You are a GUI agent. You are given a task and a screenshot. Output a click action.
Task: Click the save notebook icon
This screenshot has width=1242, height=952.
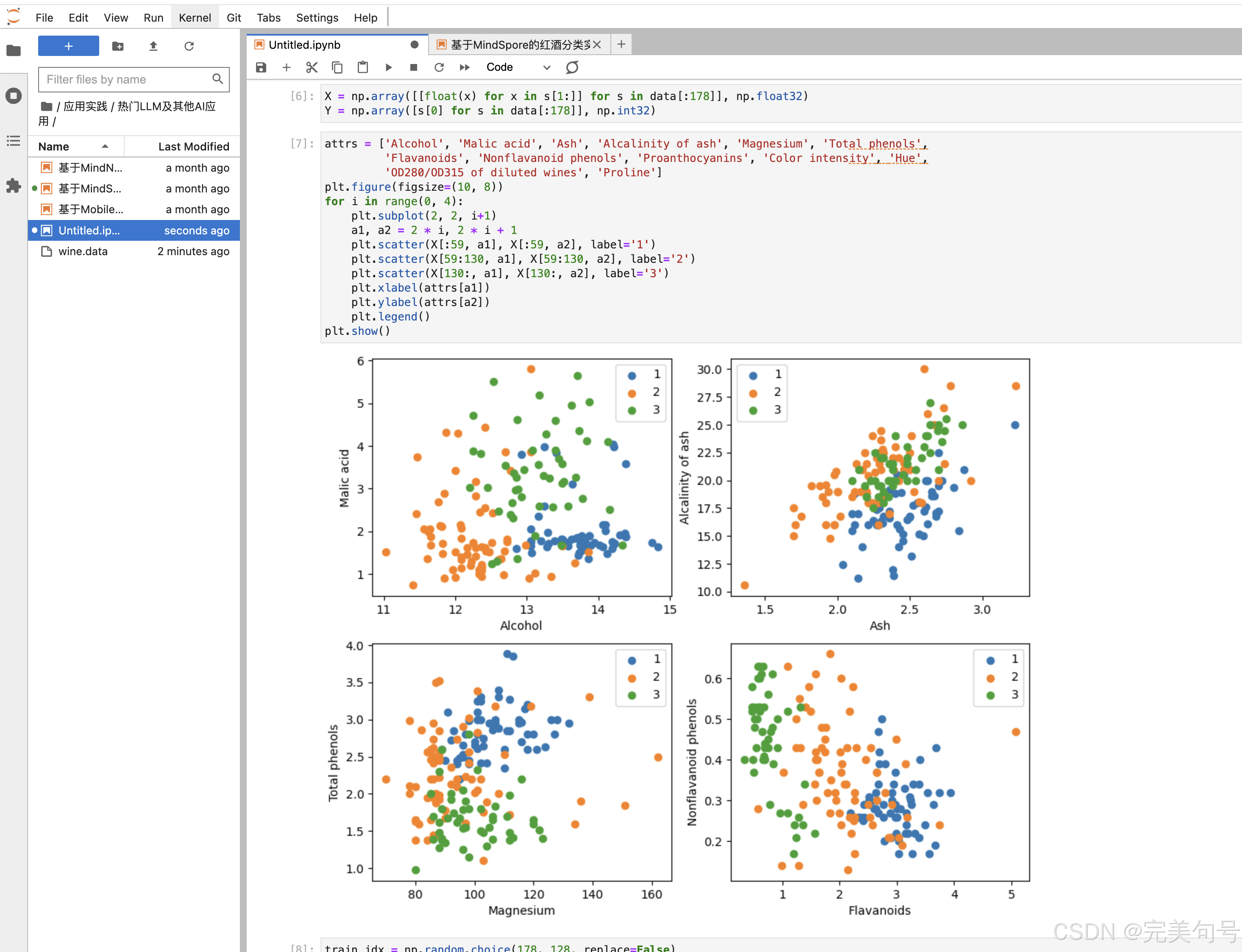[261, 67]
